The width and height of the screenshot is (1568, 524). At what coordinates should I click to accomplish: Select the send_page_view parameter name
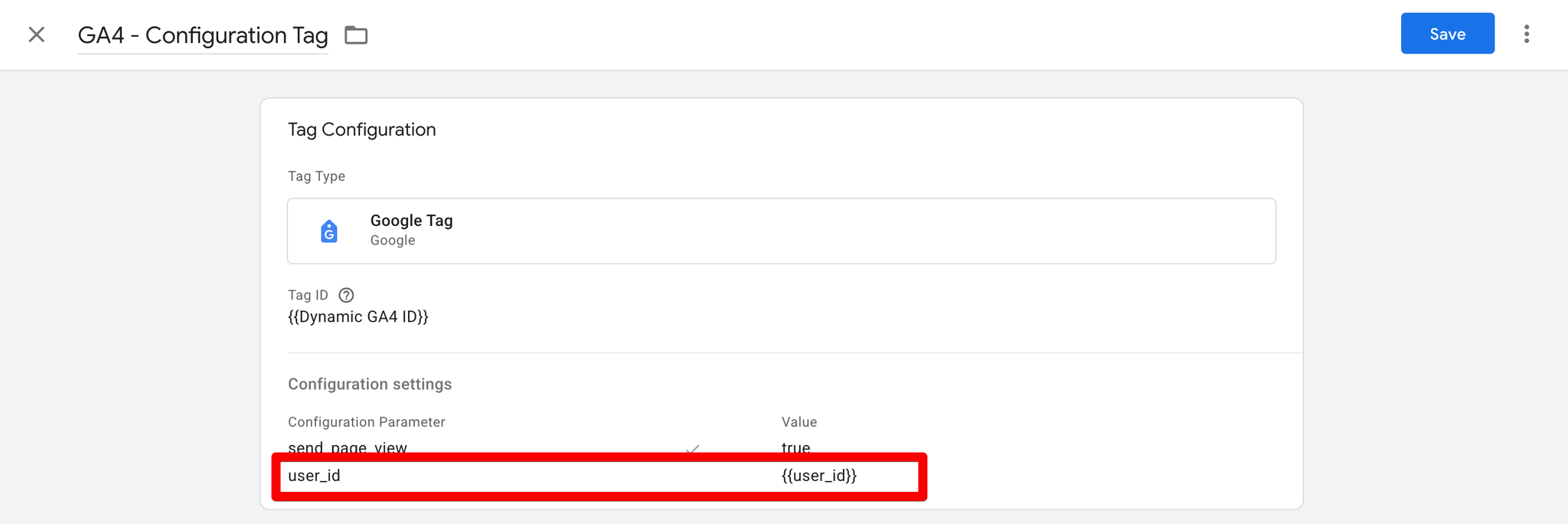[x=348, y=447]
